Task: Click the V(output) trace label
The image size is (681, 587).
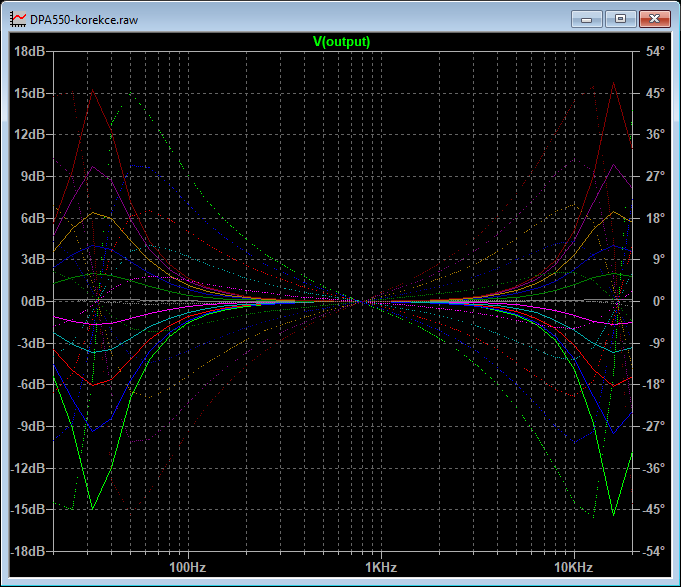Action: (x=341, y=42)
